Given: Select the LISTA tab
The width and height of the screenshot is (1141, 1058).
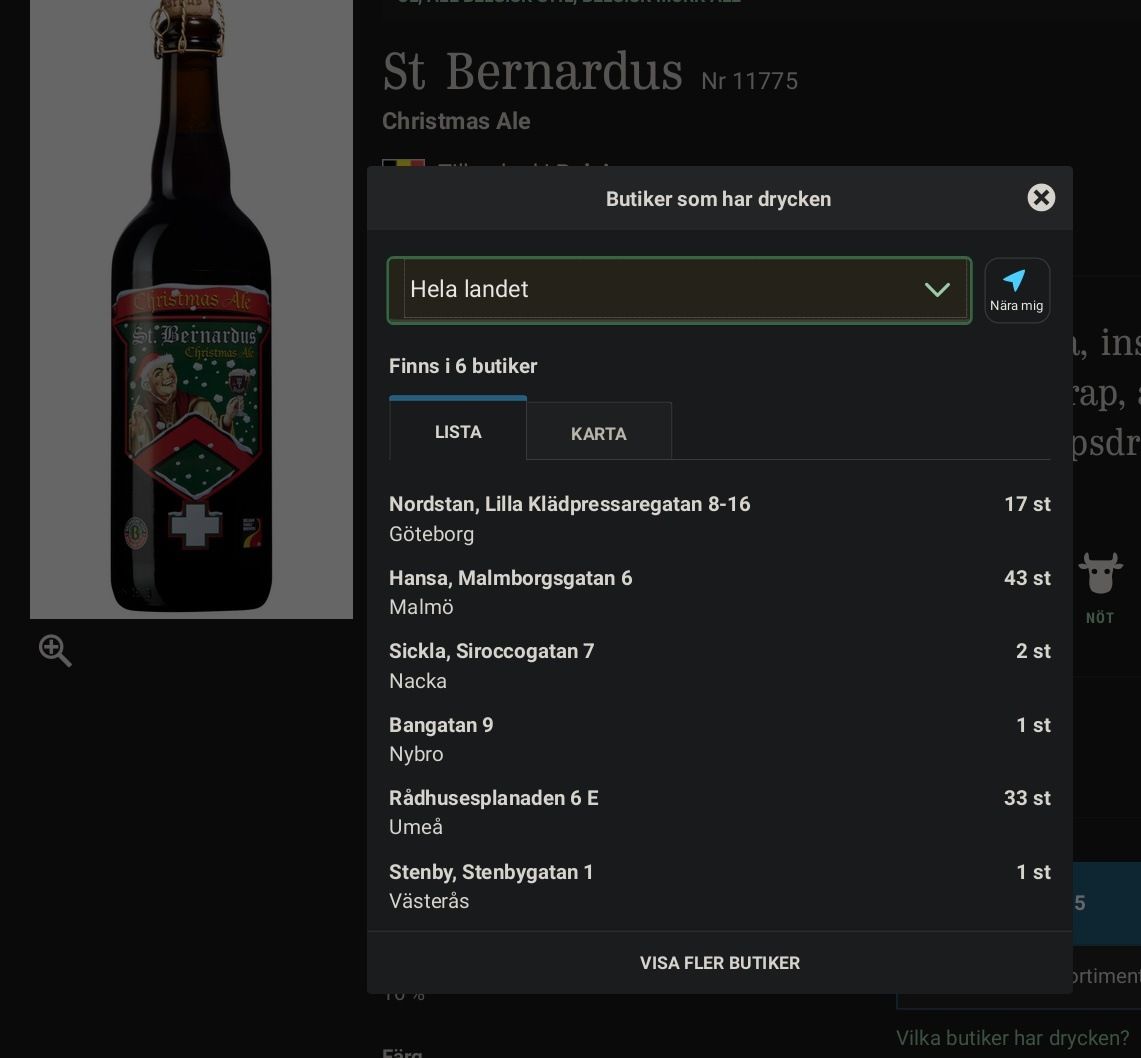Looking at the screenshot, I should click(458, 431).
